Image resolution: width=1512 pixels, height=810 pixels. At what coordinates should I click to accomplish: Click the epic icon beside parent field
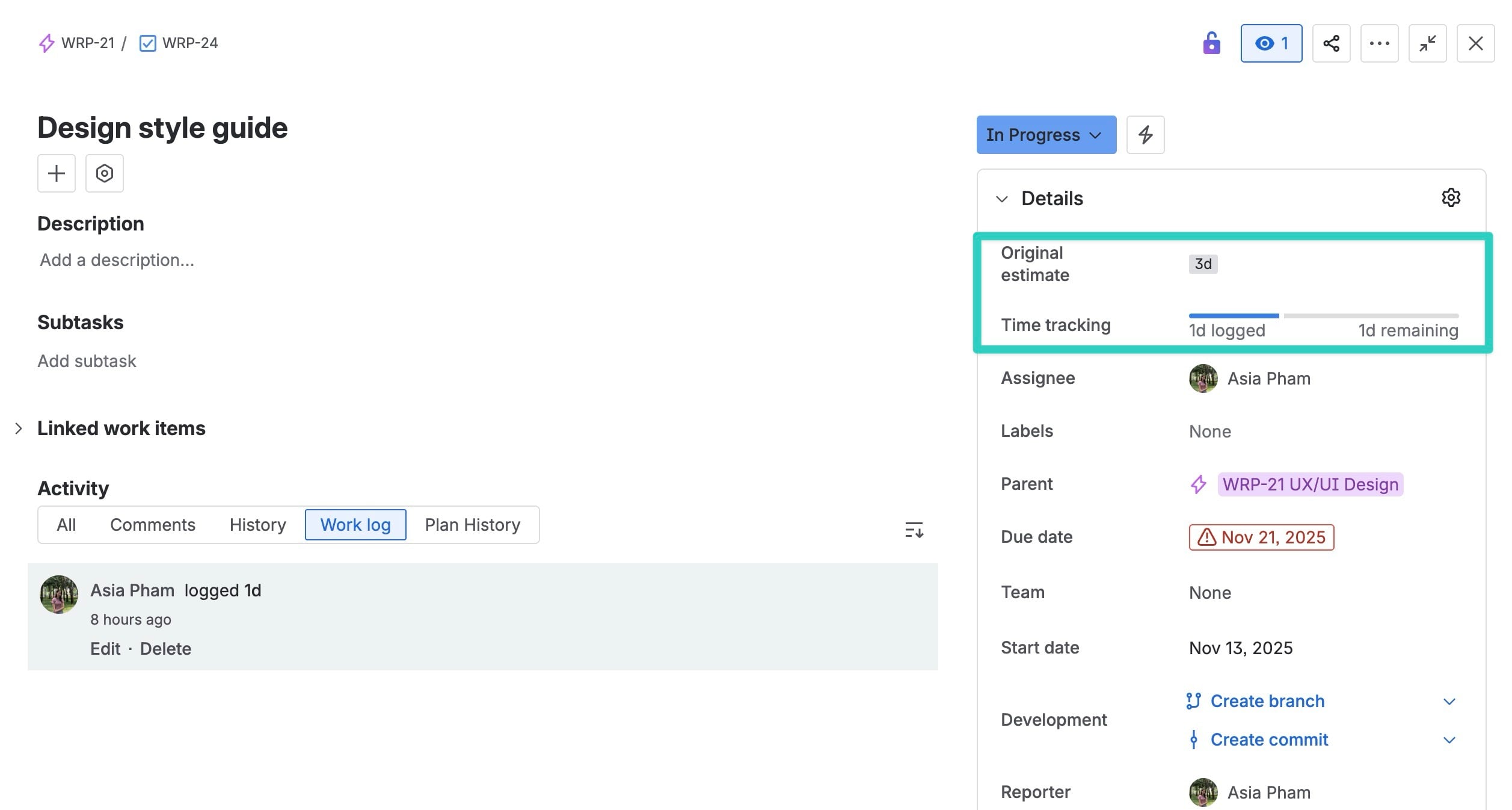[1199, 484]
